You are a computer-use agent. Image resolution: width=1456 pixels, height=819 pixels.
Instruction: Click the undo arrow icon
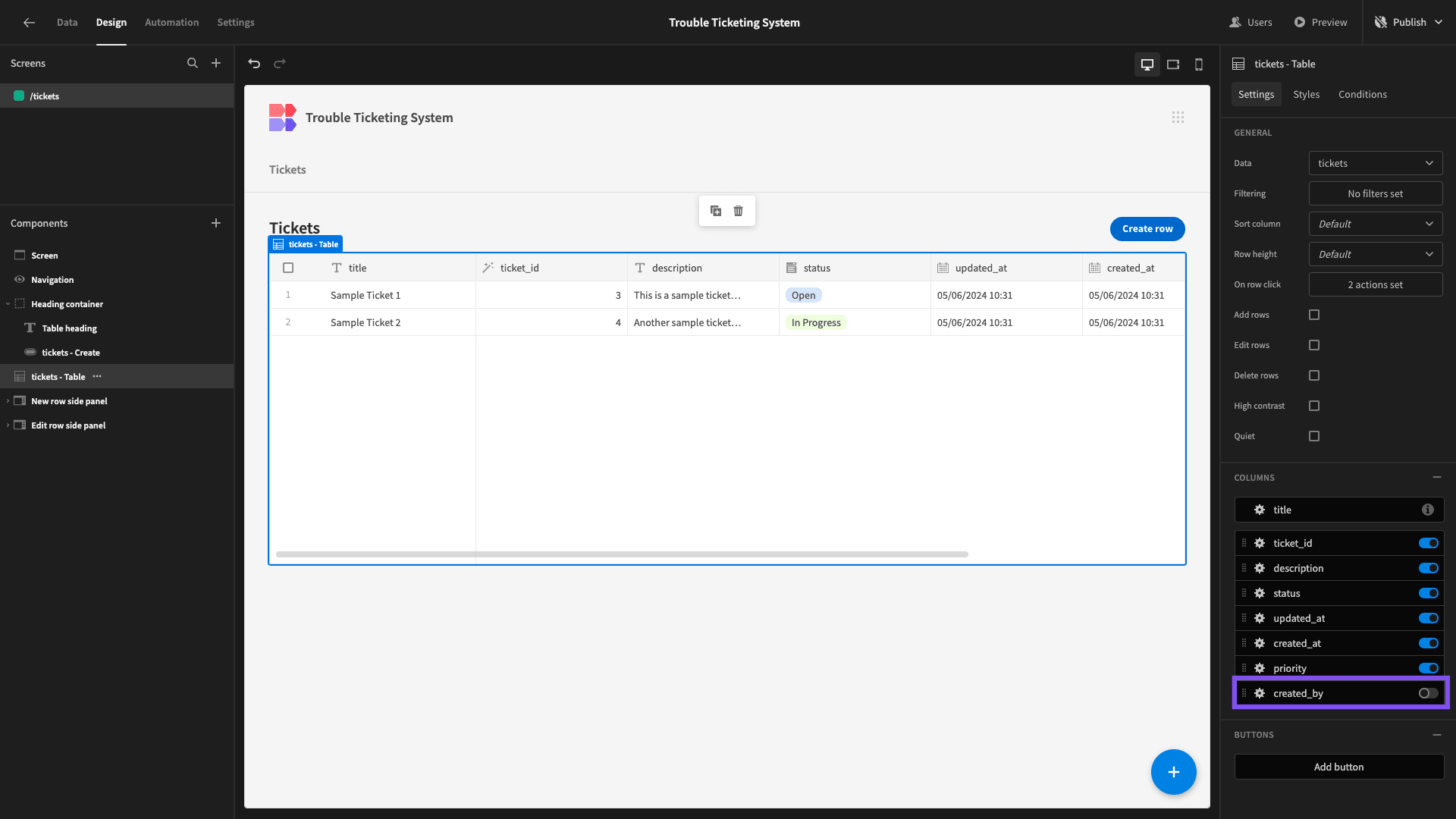pos(254,64)
